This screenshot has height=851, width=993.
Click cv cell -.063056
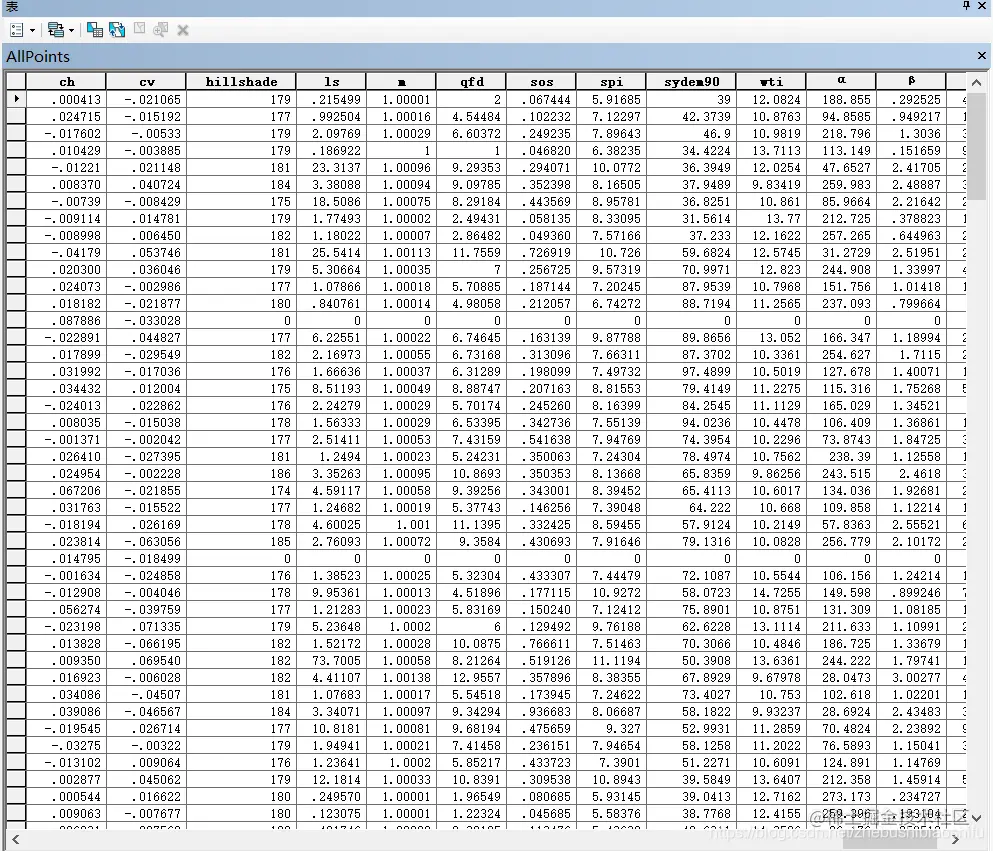pos(146,541)
